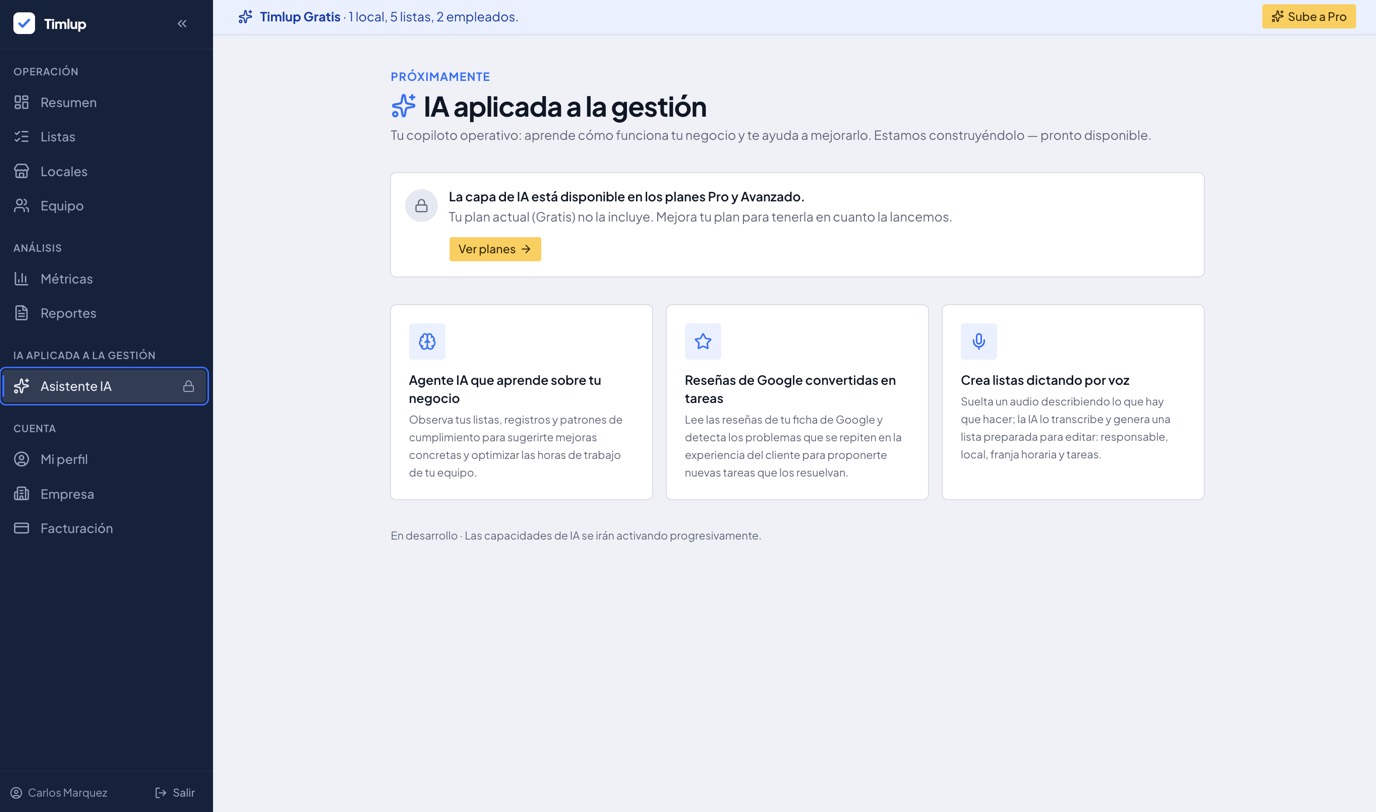Click the Facturación credit card icon
This screenshot has width=1376, height=812.
[x=21, y=528]
